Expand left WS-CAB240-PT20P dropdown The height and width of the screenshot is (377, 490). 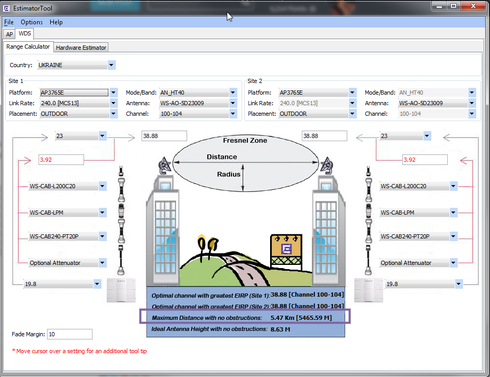(102, 236)
